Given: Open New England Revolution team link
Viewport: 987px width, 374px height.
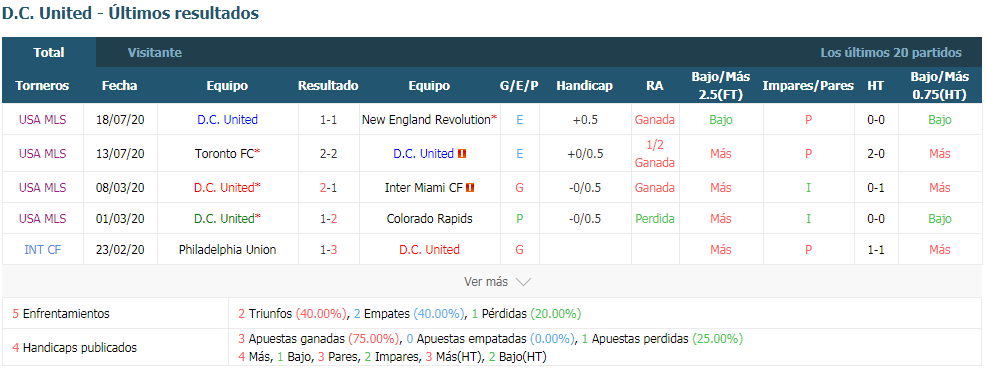Looking at the screenshot, I should [426, 120].
